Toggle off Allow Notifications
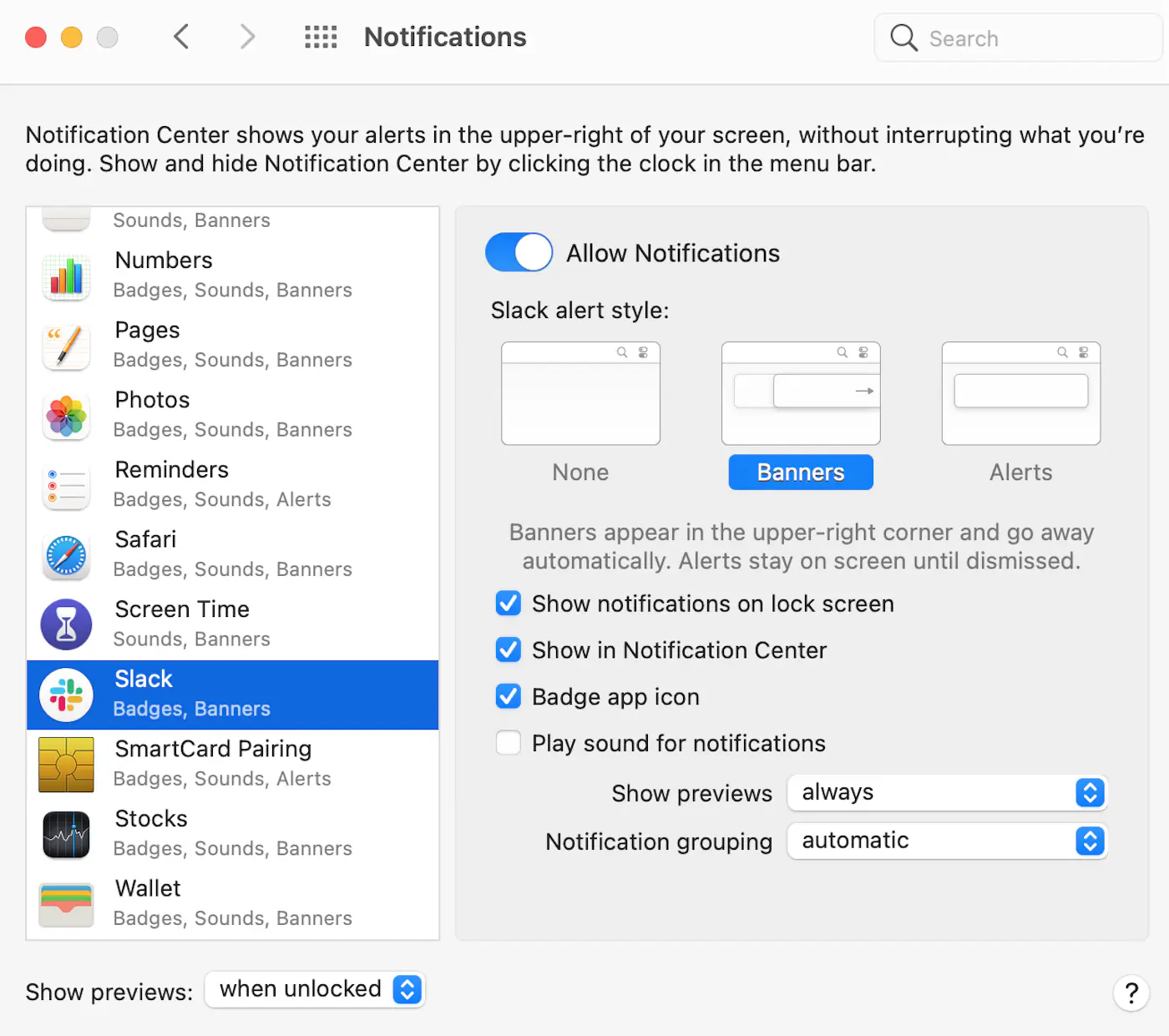Image resolution: width=1169 pixels, height=1036 pixels. click(x=519, y=252)
